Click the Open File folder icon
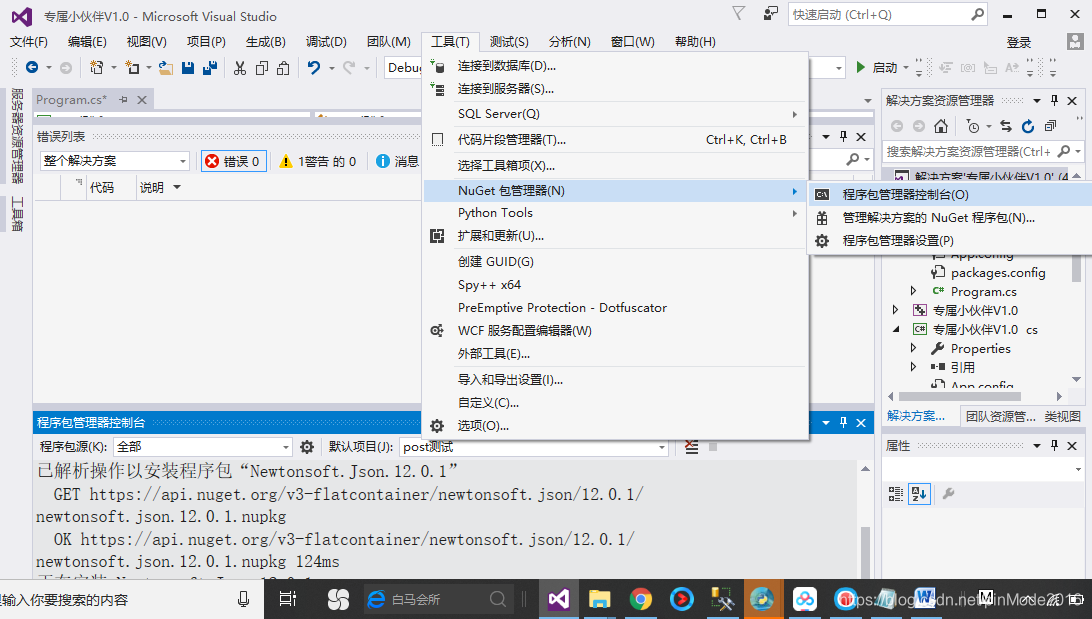Viewport: 1092px width, 619px height. pyautogui.click(x=165, y=68)
